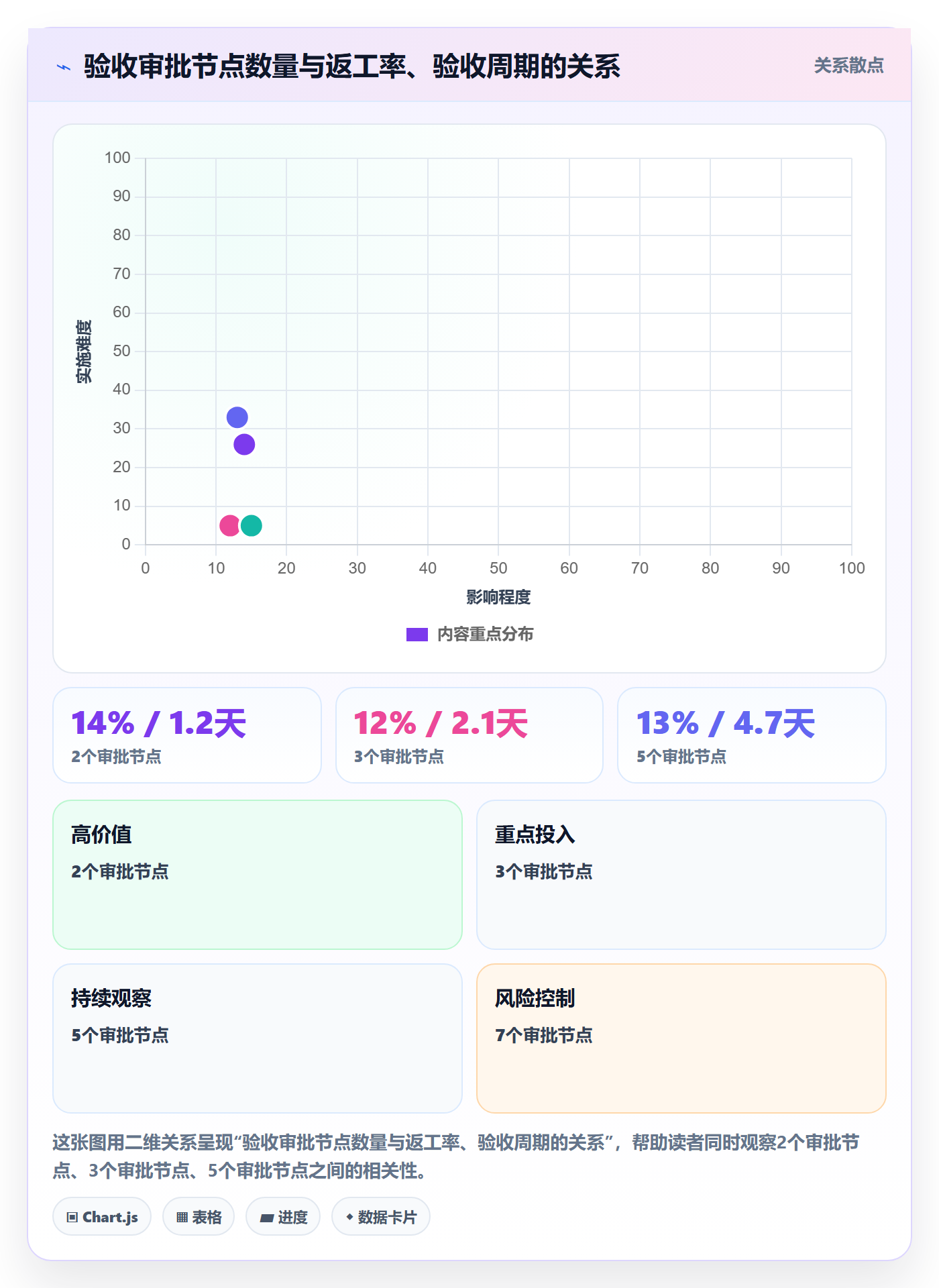Click the 进度 tag chip
939x1288 pixels.
[283, 1217]
